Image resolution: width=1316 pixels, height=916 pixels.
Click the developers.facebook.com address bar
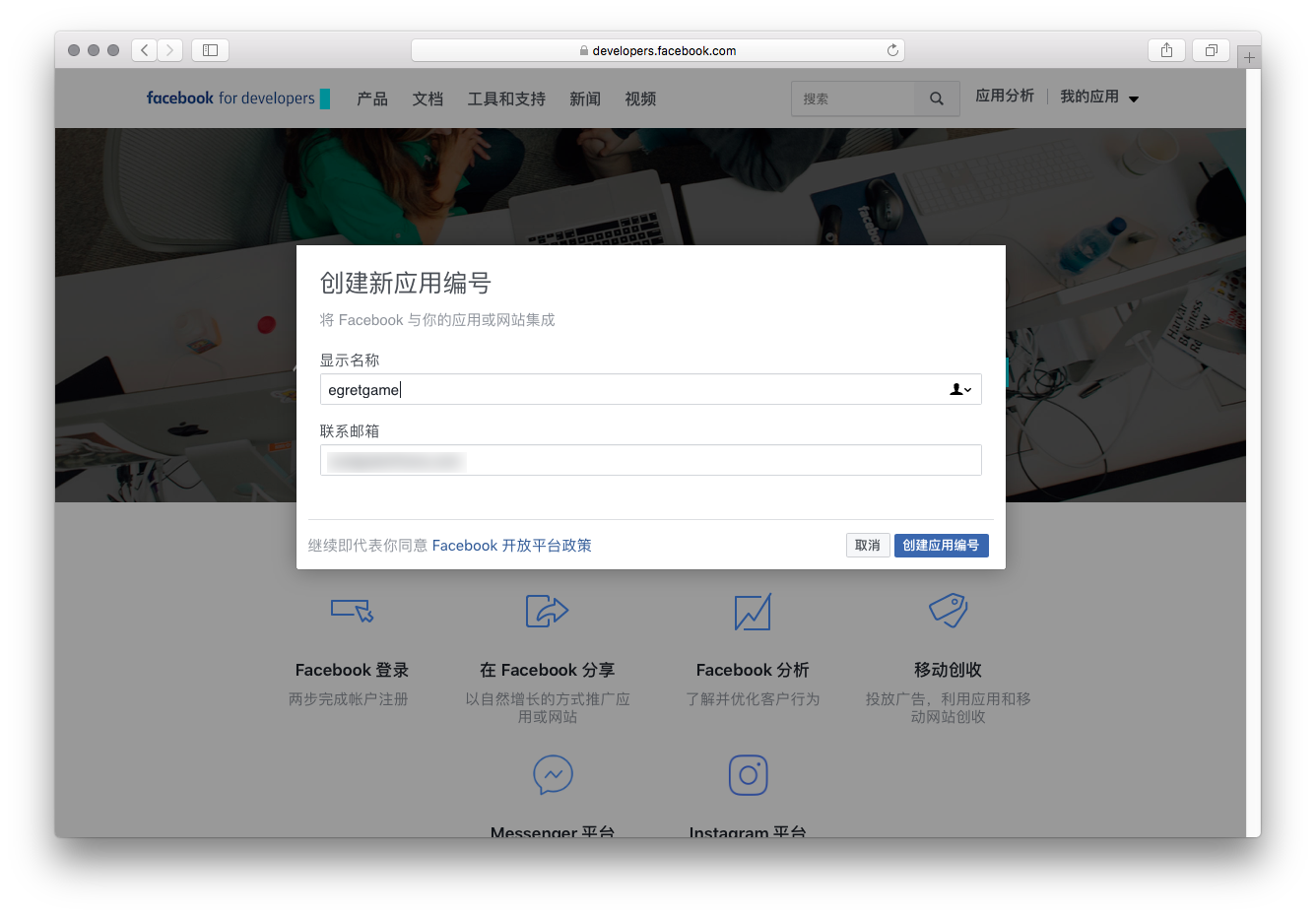pos(657,50)
